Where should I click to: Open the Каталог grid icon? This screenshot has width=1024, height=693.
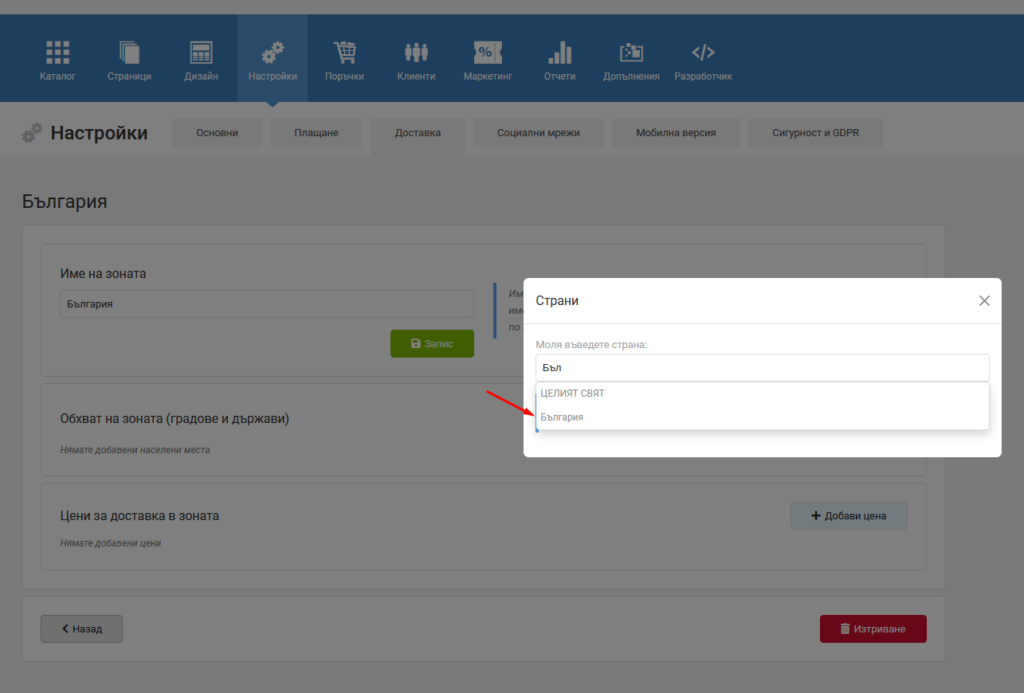pyautogui.click(x=57, y=52)
